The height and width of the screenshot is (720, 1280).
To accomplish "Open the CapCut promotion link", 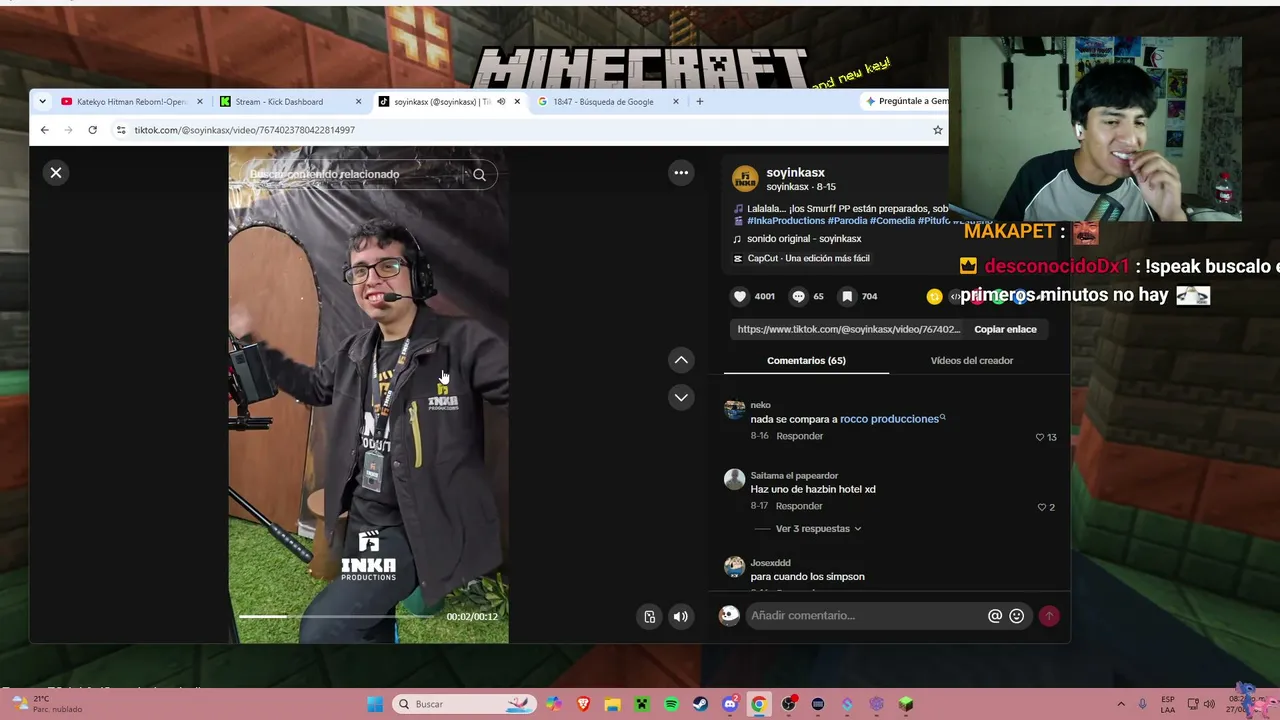I will click(x=801, y=258).
